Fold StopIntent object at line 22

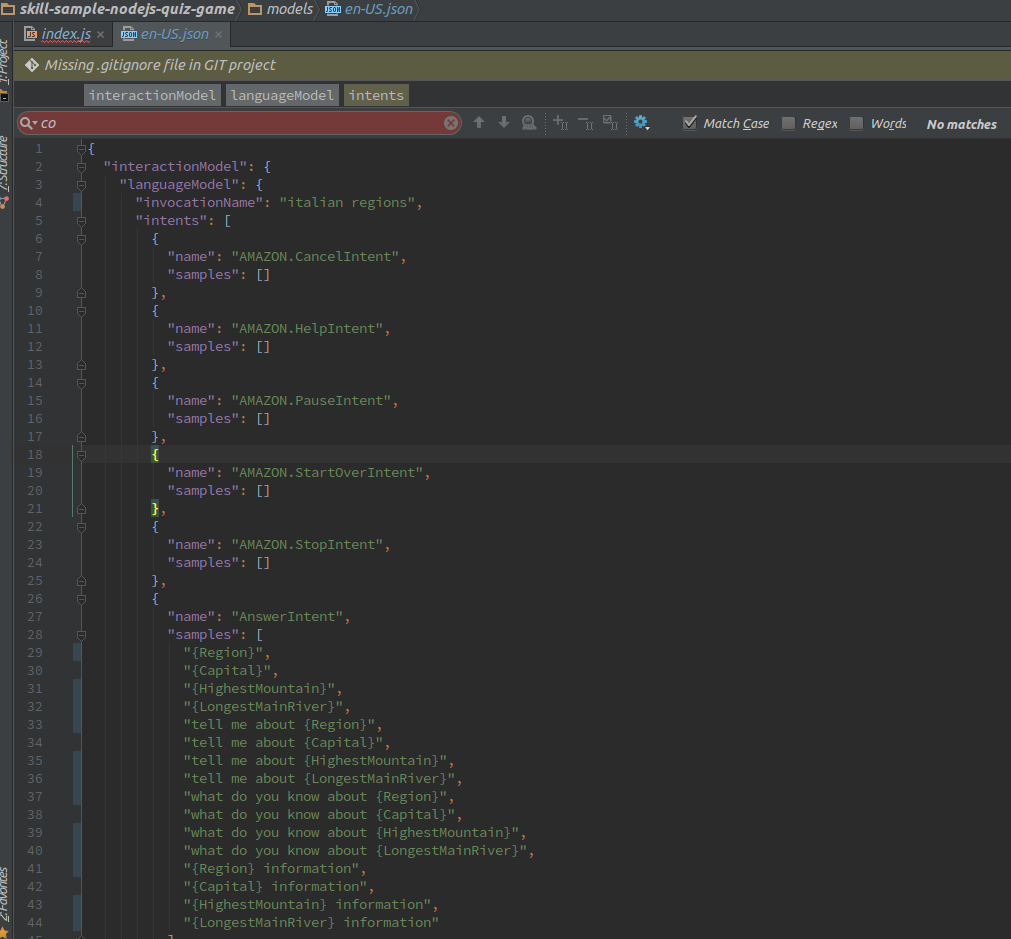(81, 527)
